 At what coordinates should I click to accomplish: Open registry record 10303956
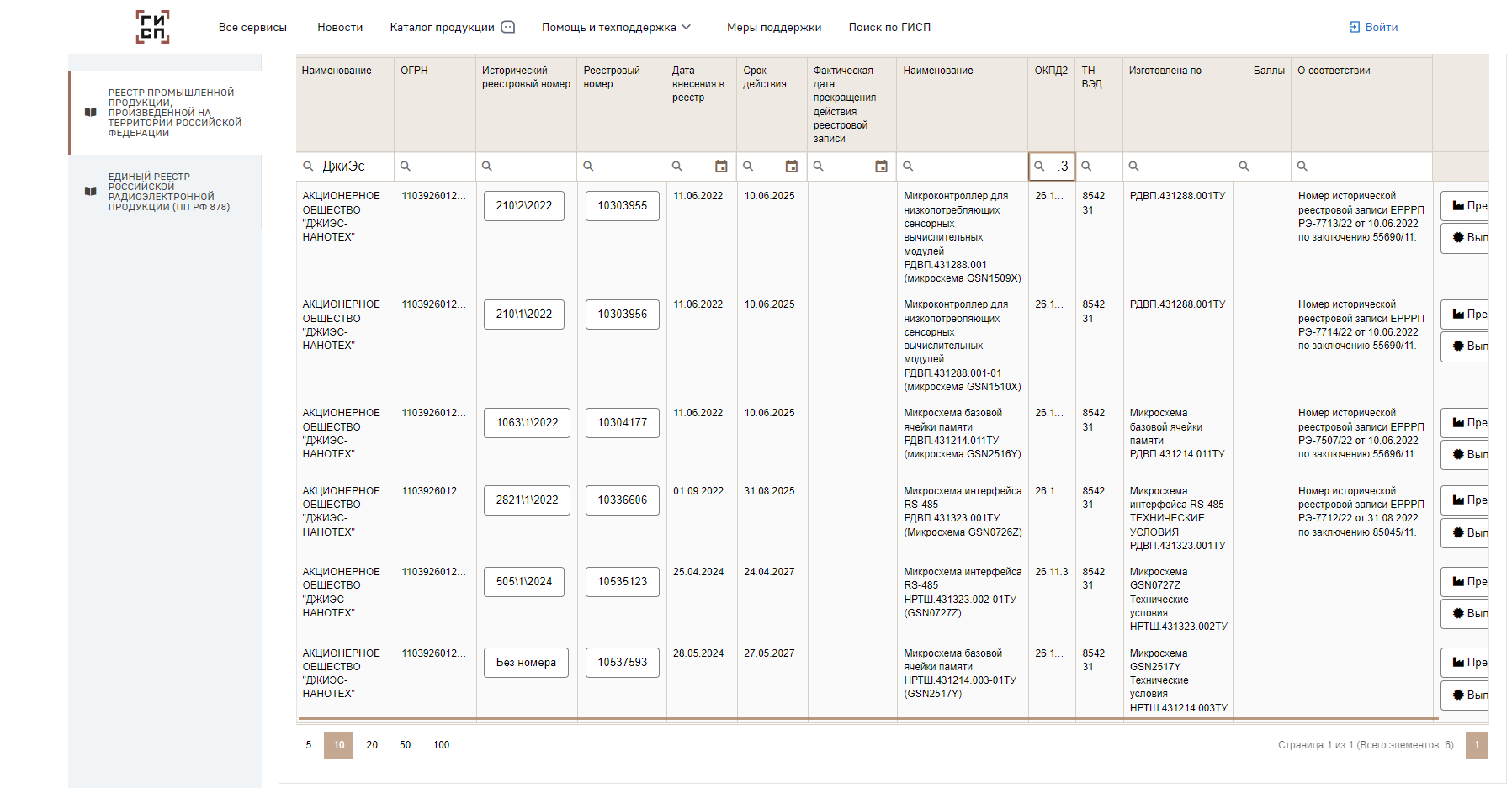click(623, 315)
